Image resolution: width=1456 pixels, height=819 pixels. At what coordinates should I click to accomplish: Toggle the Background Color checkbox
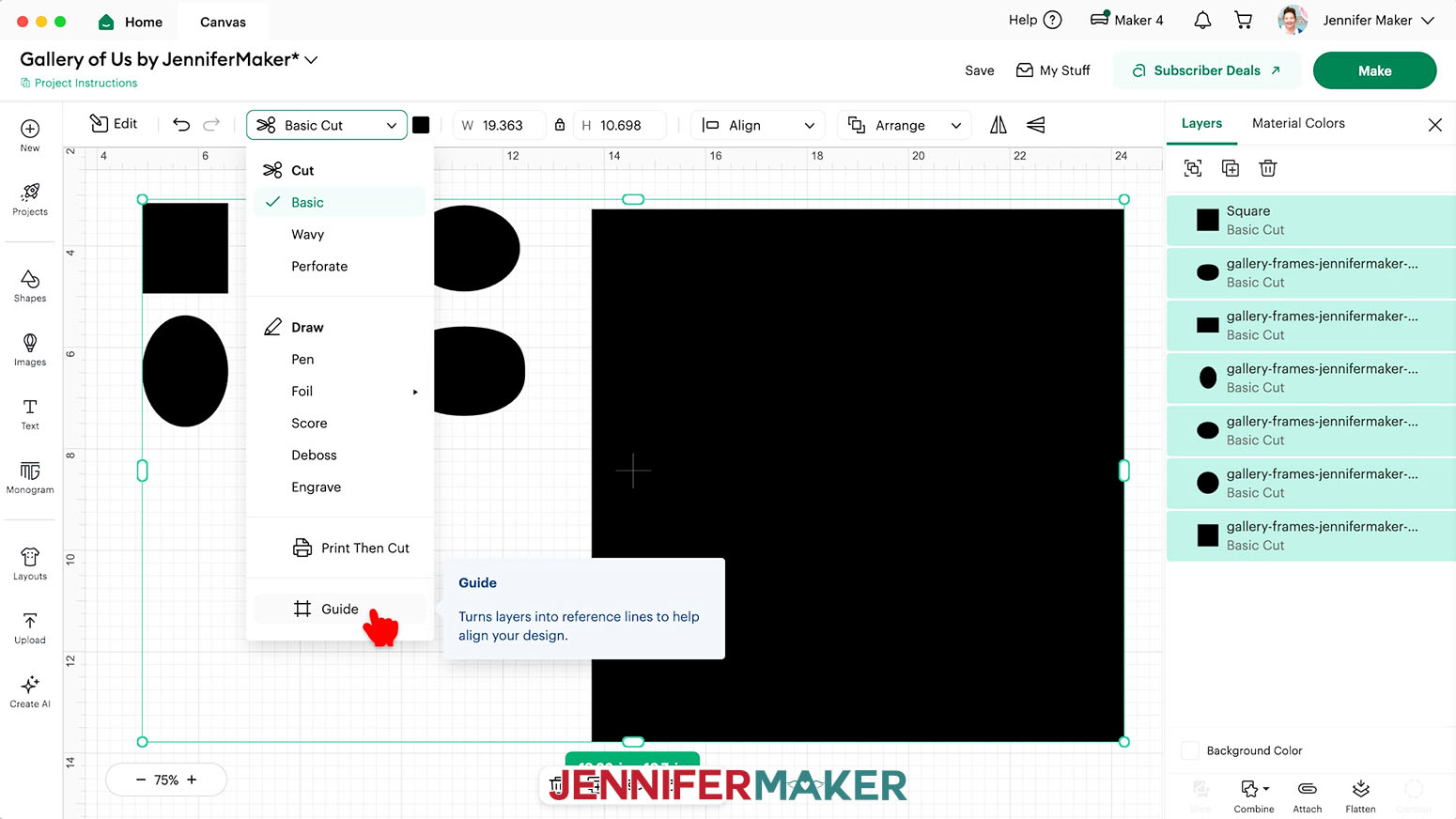[1190, 750]
